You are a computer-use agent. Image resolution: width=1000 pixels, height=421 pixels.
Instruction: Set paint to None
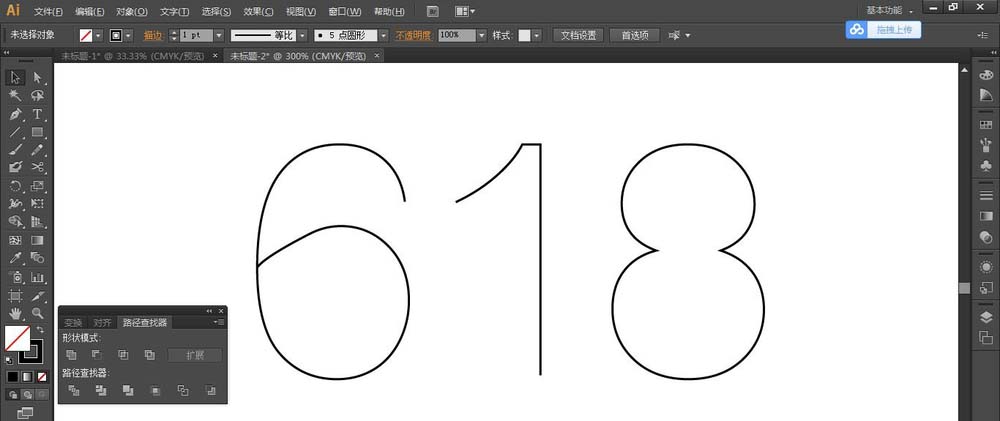coord(42,377)
